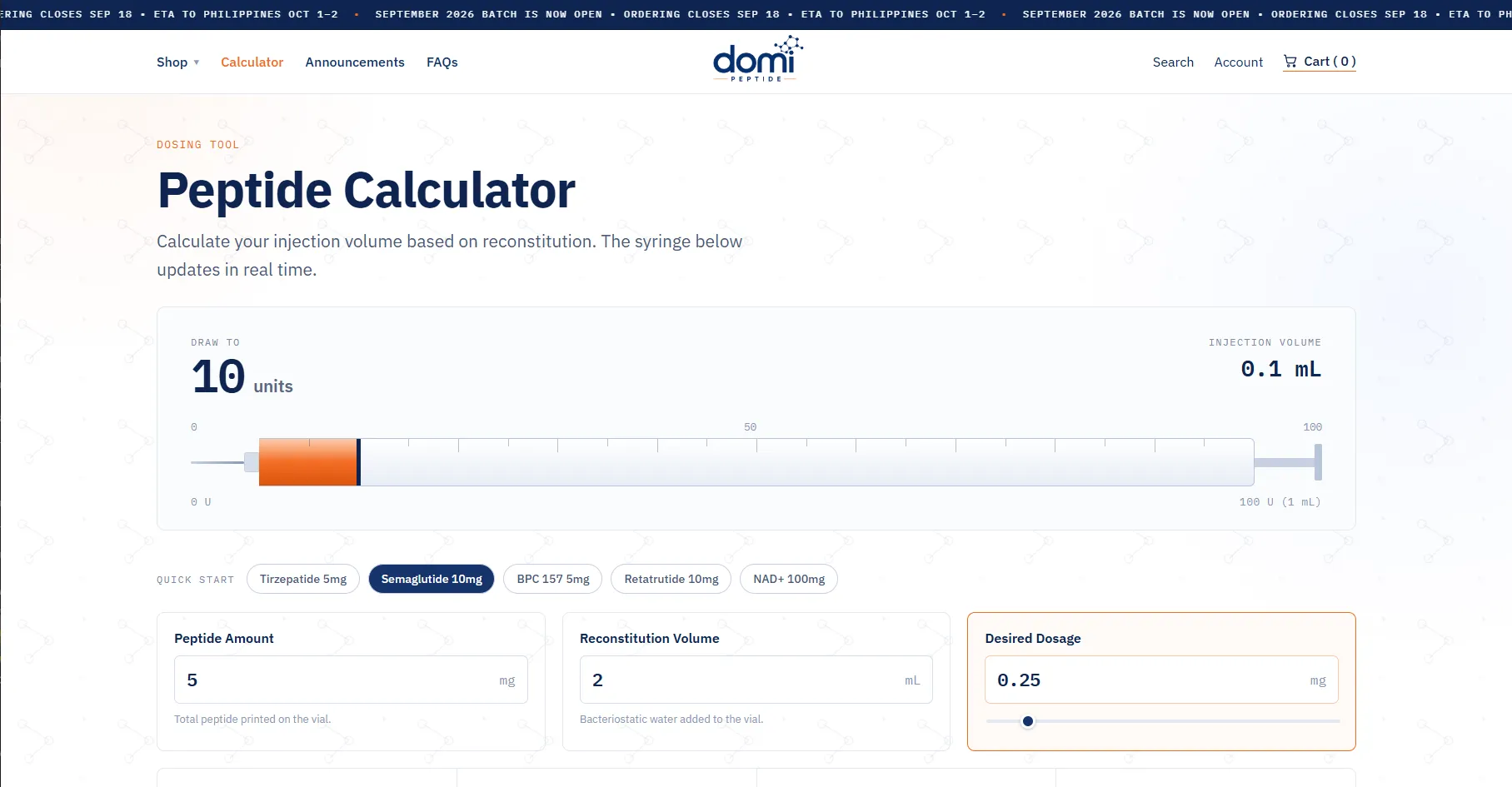The image size is (1512, 787).
Task: Expand the Shop dropdown arrow
Action: pos(197,62)
